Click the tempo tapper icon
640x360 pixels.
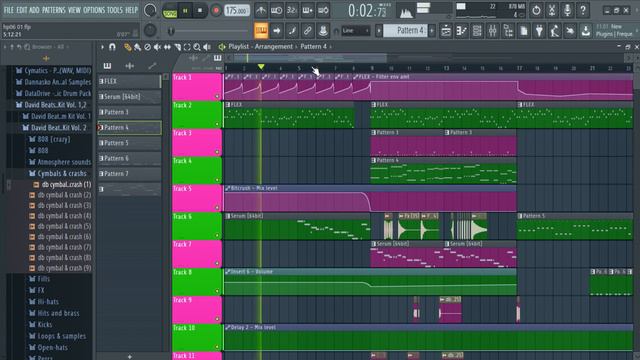point(555,31)
